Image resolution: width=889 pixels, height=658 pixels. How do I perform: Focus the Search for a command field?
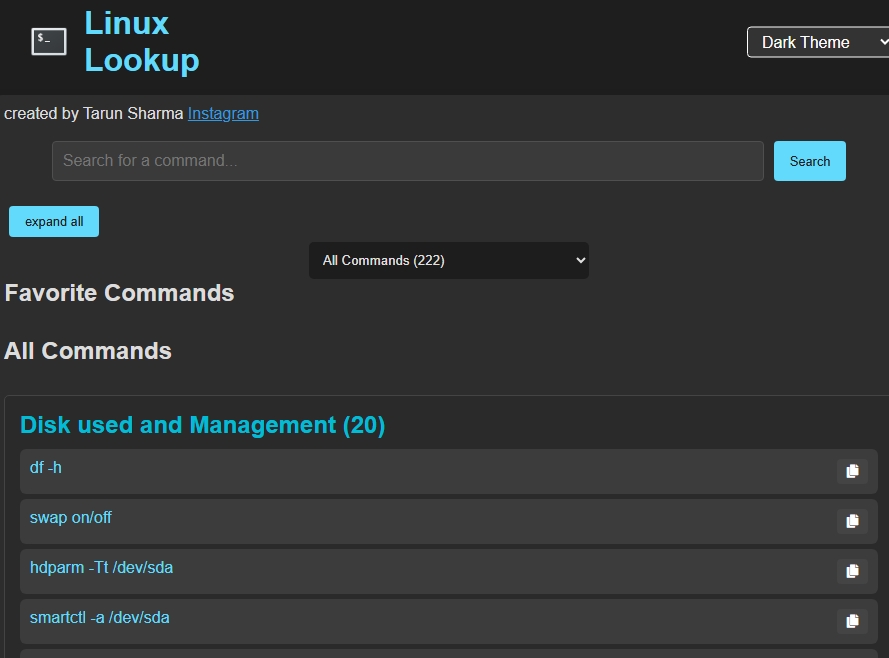coord(408,161)
